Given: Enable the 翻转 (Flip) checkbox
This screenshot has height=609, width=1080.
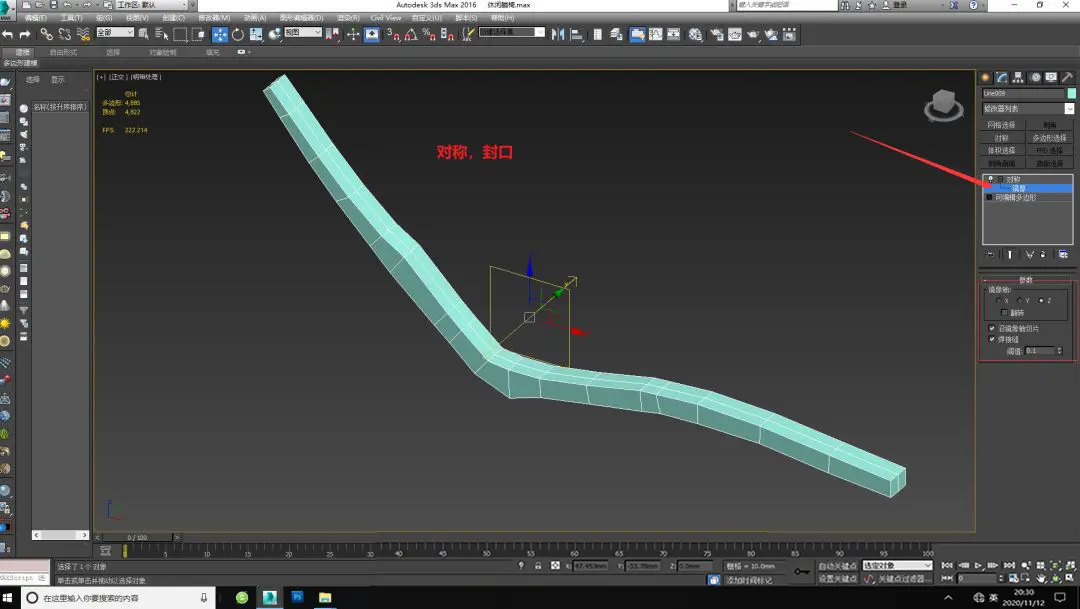Looking at the screenshot, I should coord(1004,313).
